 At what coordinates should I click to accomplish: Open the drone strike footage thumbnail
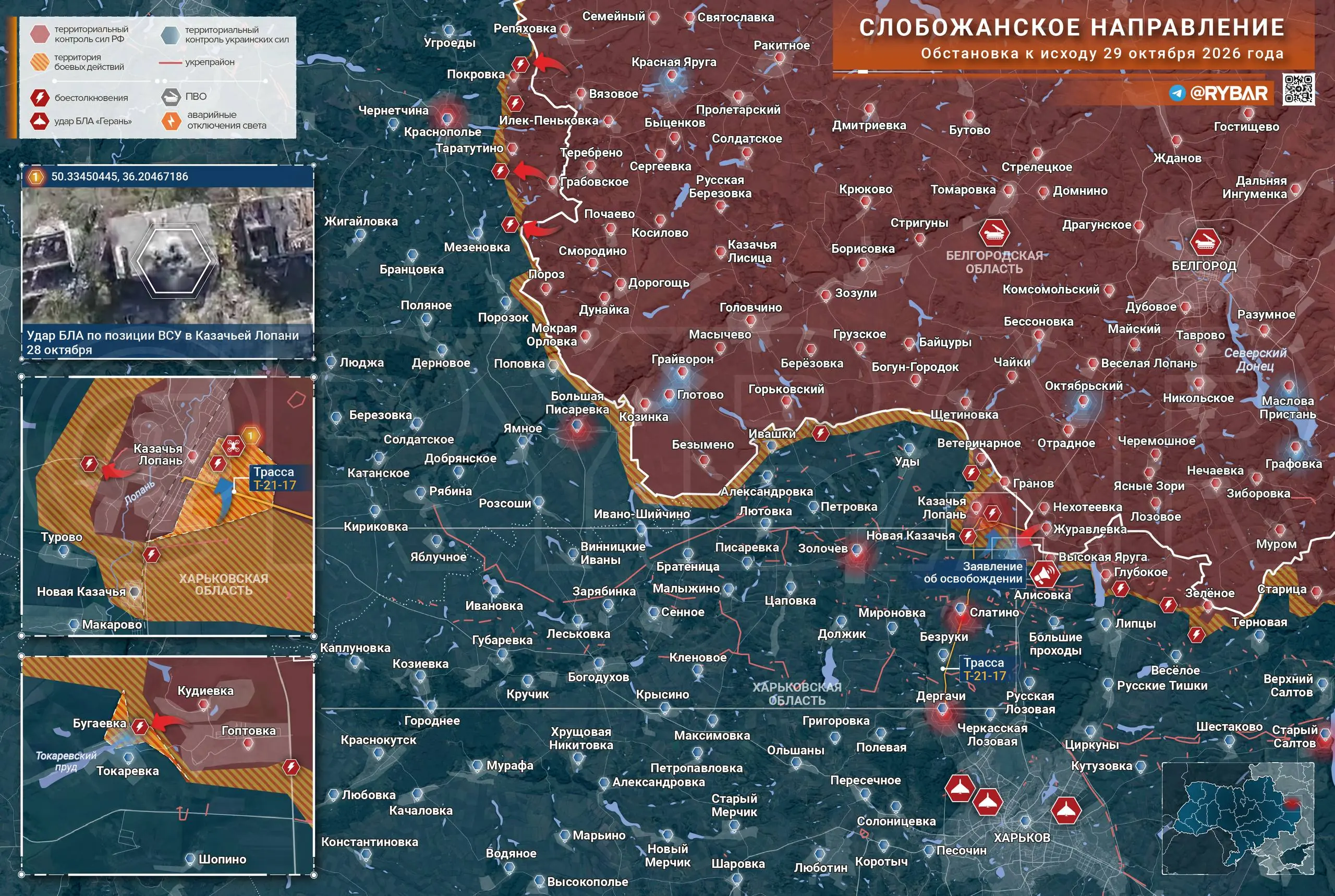point(167,255)
